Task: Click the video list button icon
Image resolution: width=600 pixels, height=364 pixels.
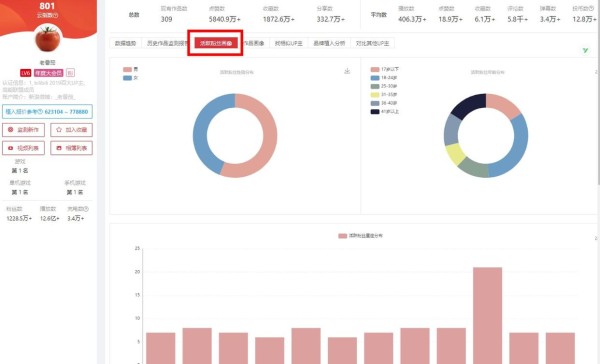Action: (x=11, y=148)
